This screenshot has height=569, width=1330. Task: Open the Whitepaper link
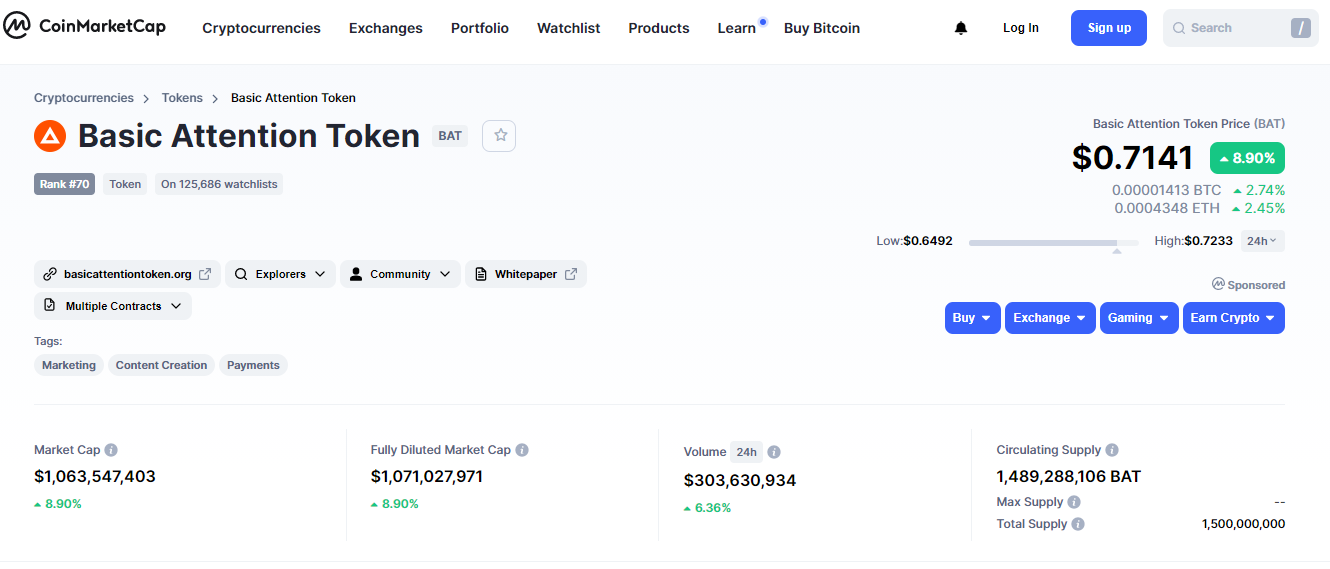point(526,274)
